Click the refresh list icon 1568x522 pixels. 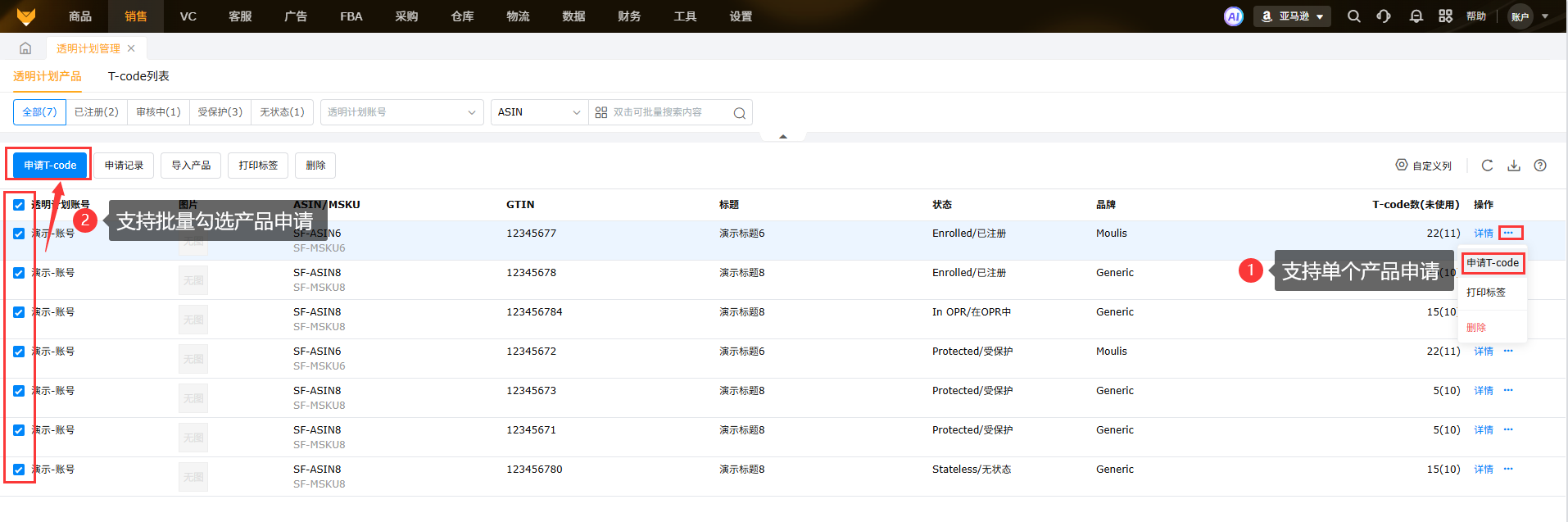1487,166
